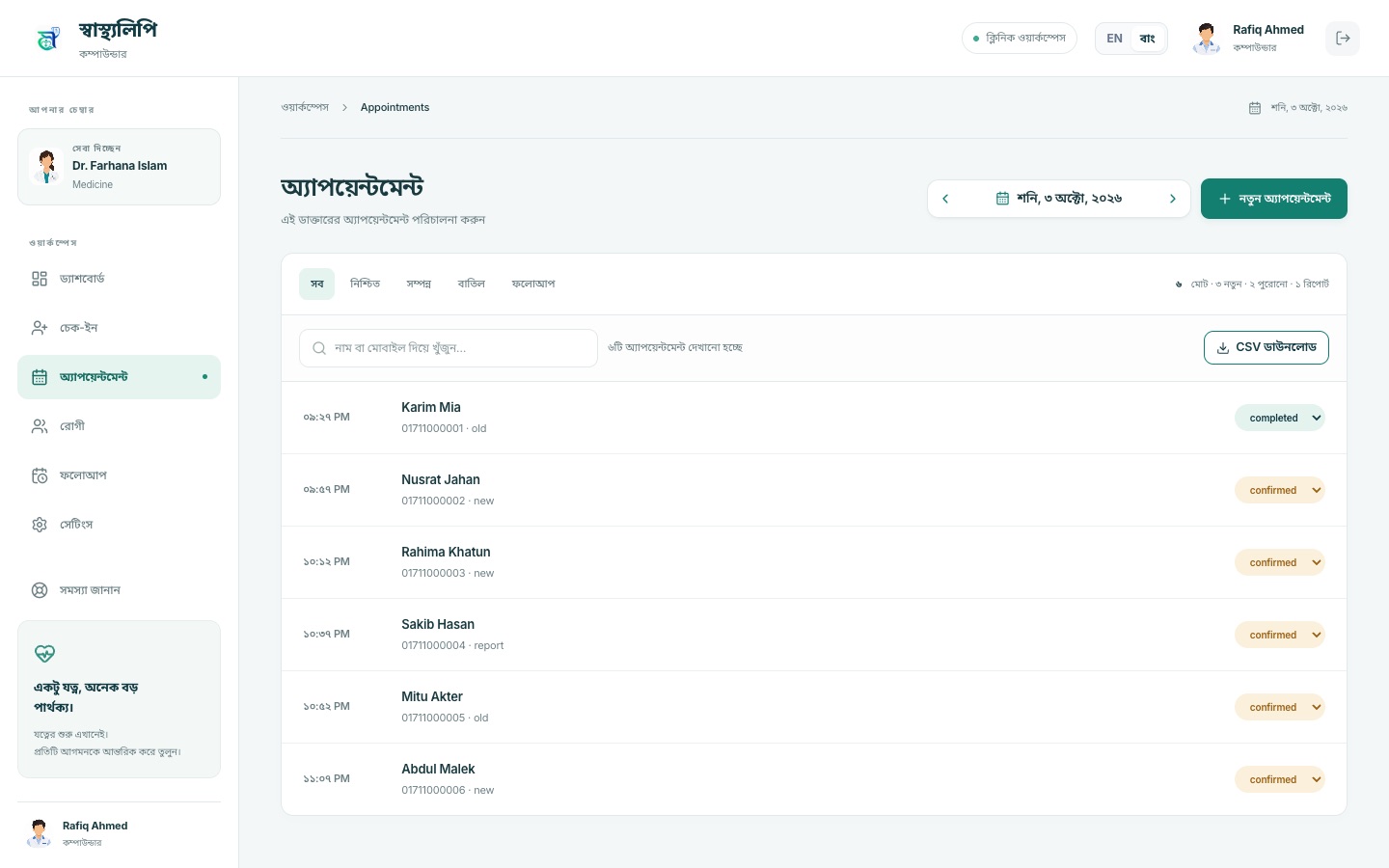Open the status dropdown for Nusrat Jahan
Screen dimensions: 1389x868
tap(1280, 490)
